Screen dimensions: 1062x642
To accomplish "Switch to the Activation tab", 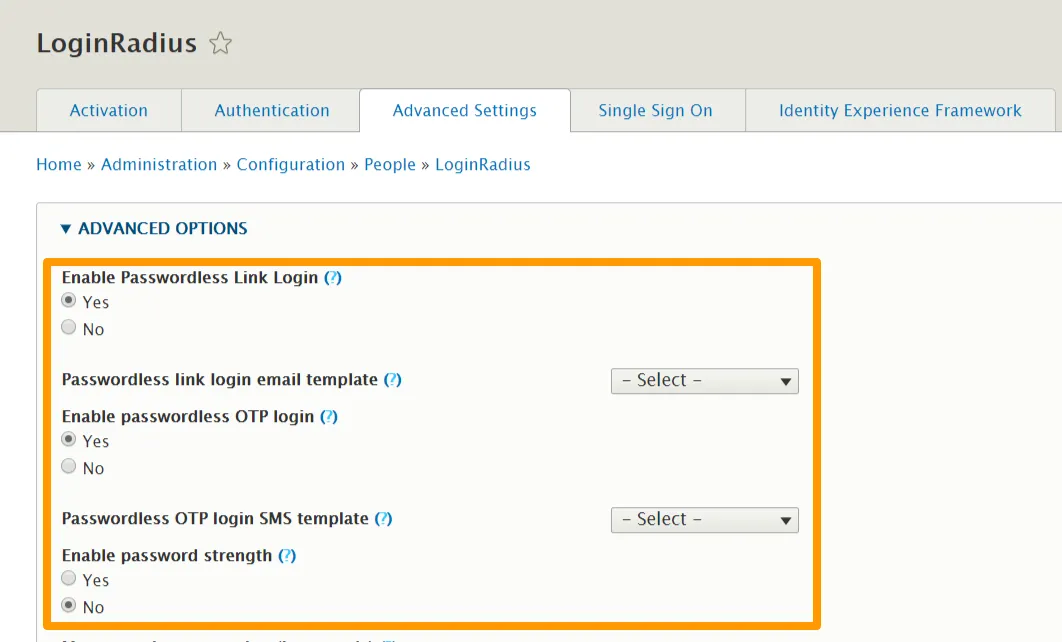I will [x=108, y=111].
